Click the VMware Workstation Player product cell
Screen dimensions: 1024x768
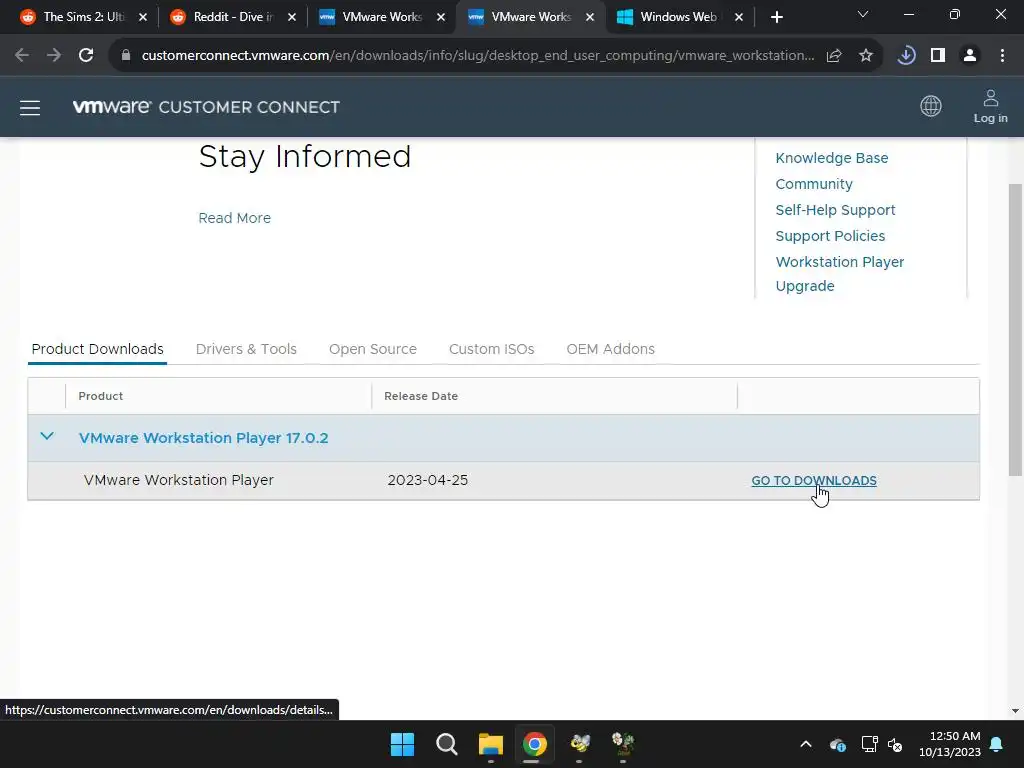pos(178,481)
